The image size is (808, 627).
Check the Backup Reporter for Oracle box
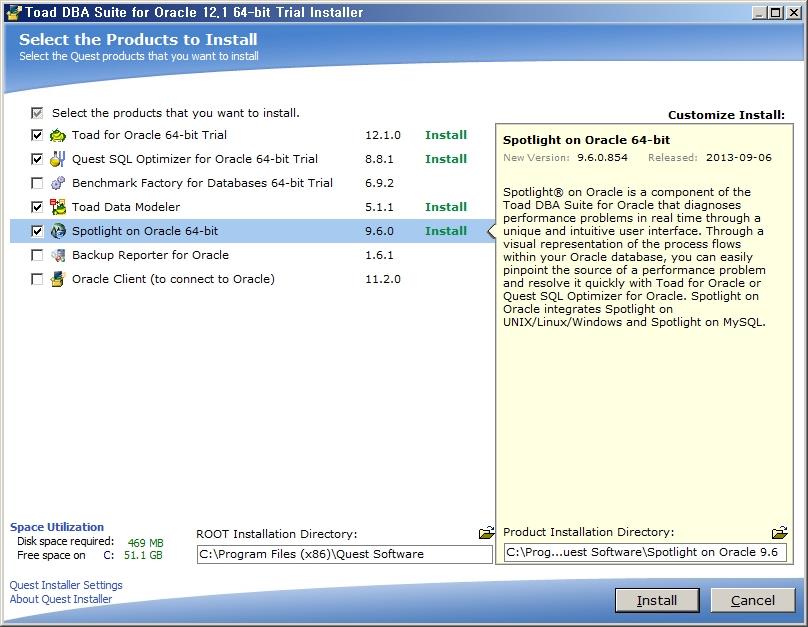point(37,255)
